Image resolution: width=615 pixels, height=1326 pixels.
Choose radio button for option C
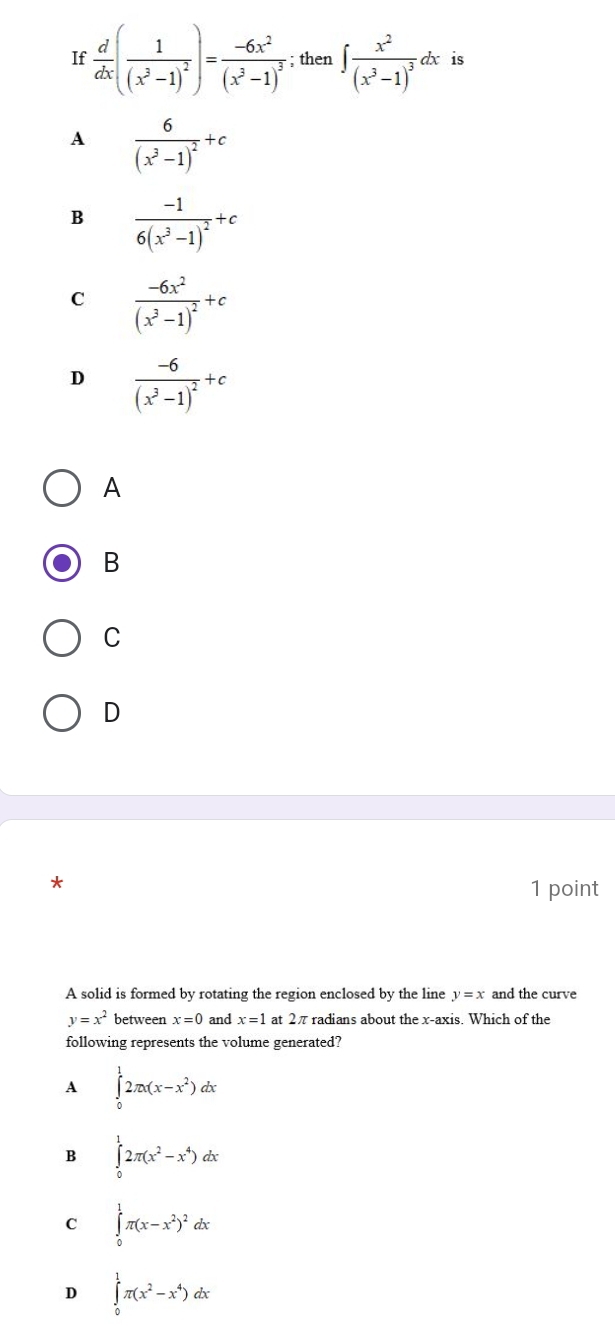(62, 637)
